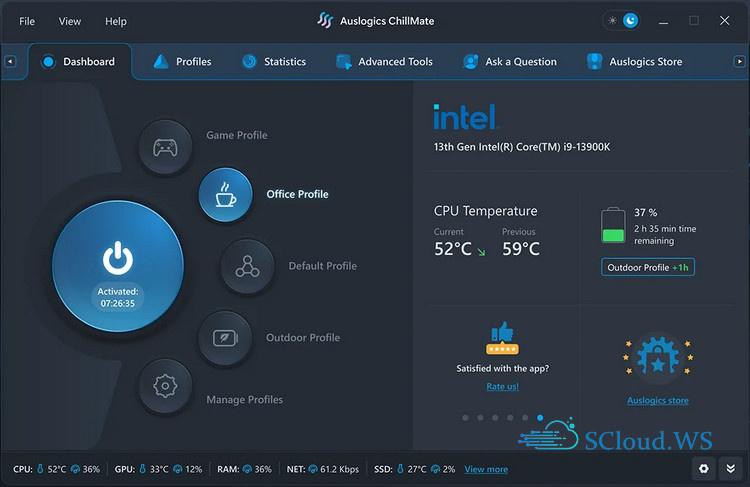Screen dimensions: 750x487
Task: Click the Rate us! link
Action: pos(502,386)
